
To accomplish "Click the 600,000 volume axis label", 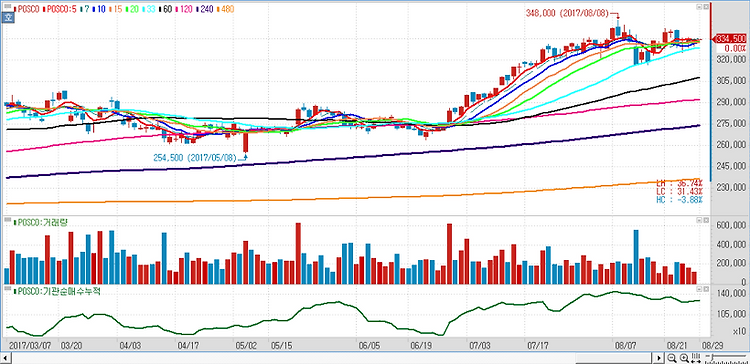I will tap(730, 226).
